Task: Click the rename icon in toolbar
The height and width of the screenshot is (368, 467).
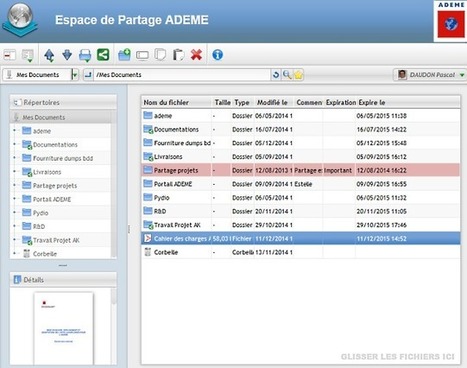Action: 142,55
